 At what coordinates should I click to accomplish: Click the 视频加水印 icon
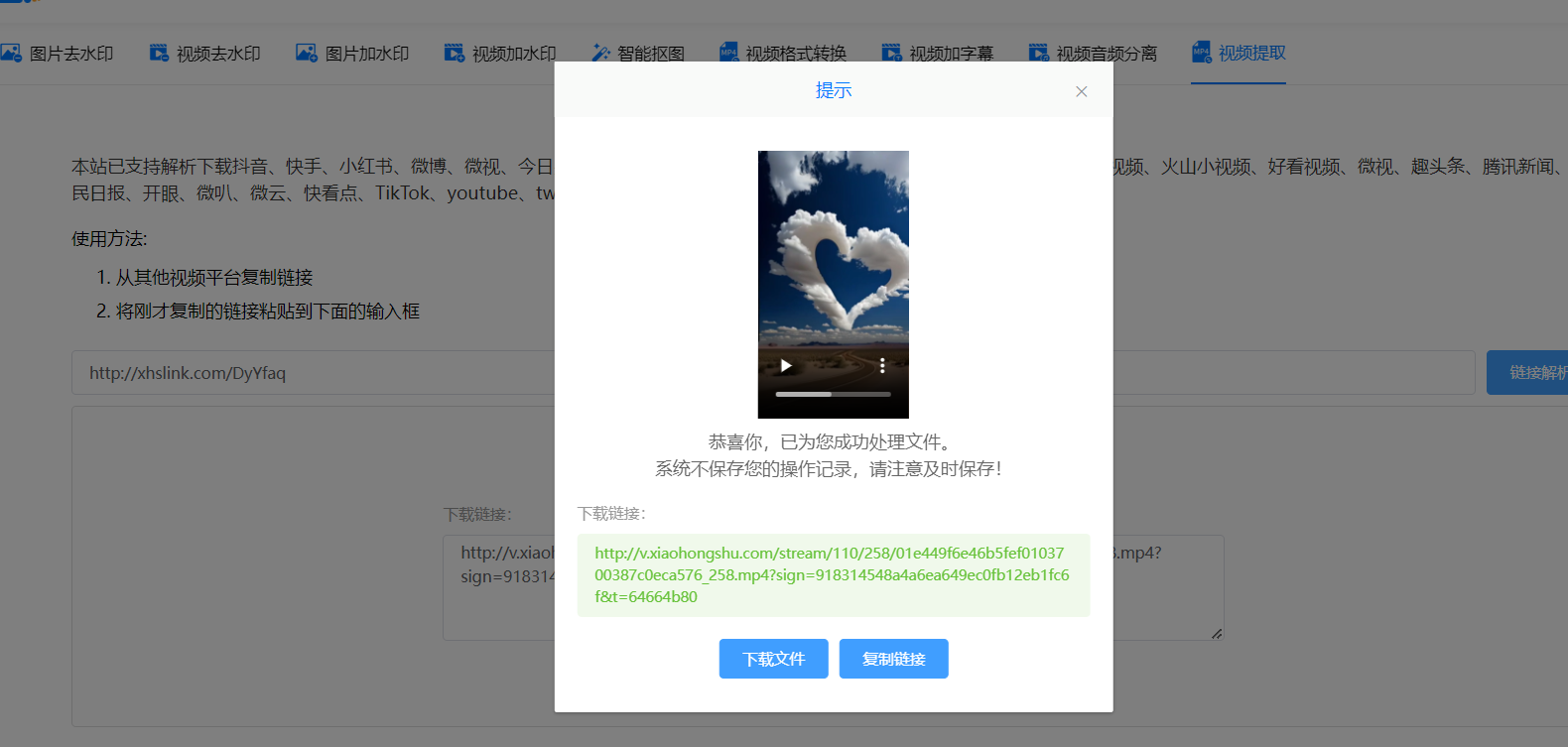pyautogui.click(x=454, y=53)
